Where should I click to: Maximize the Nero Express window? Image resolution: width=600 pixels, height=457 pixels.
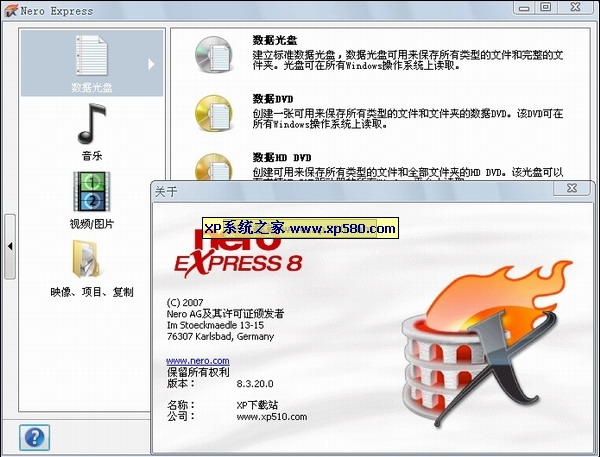546,7
